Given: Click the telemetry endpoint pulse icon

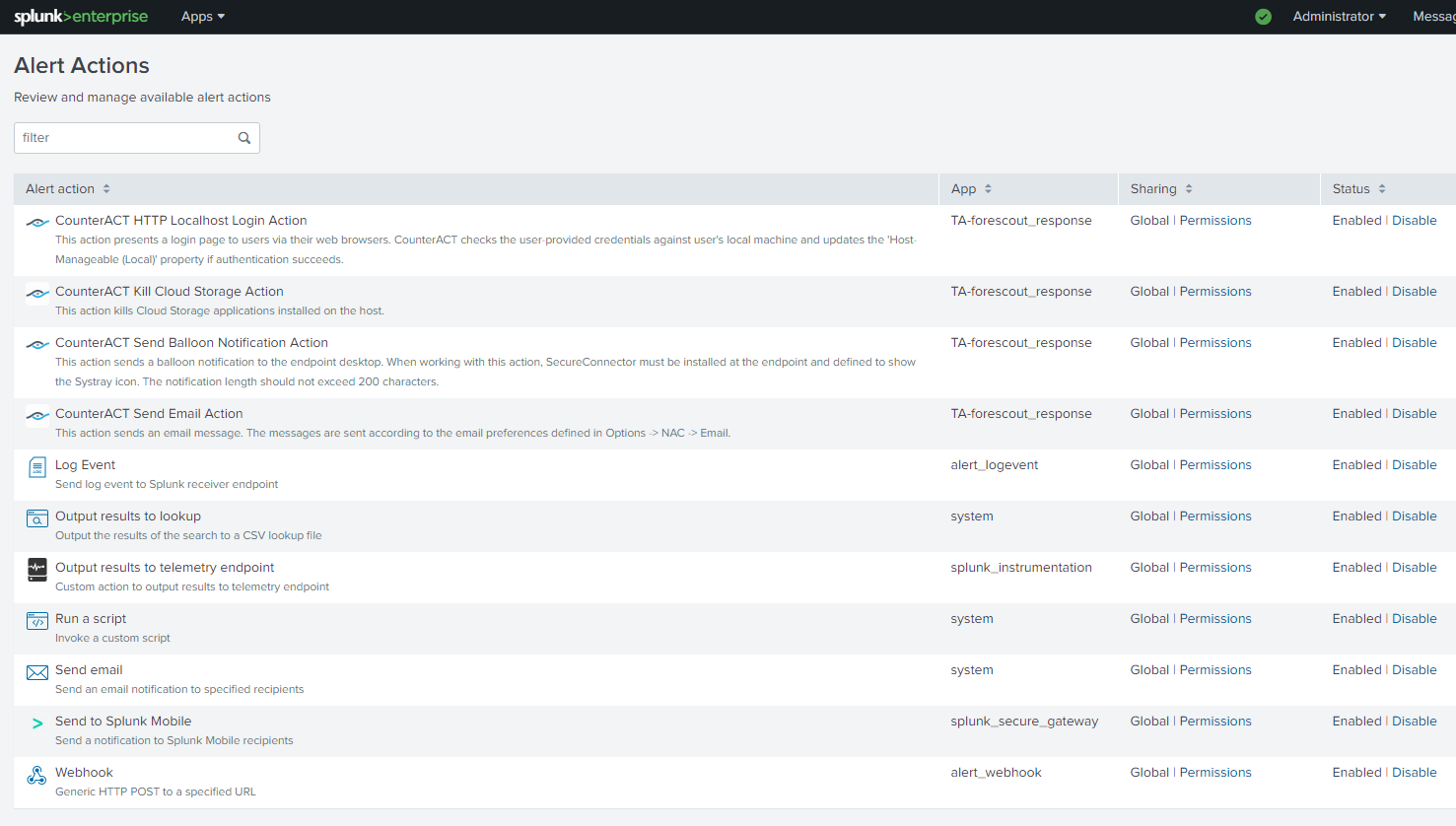Looking at the screenshot, I should (37, 570).
